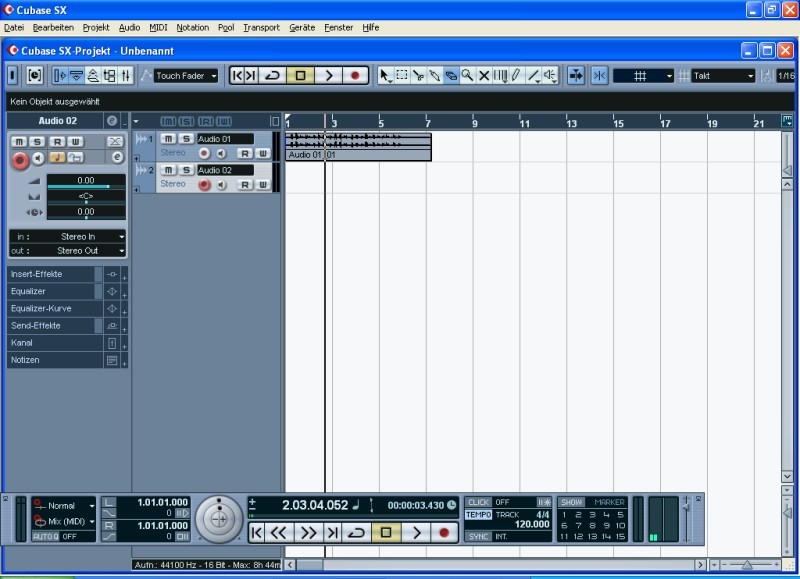Open the Pool via toolbar icon

coord(109,76)
